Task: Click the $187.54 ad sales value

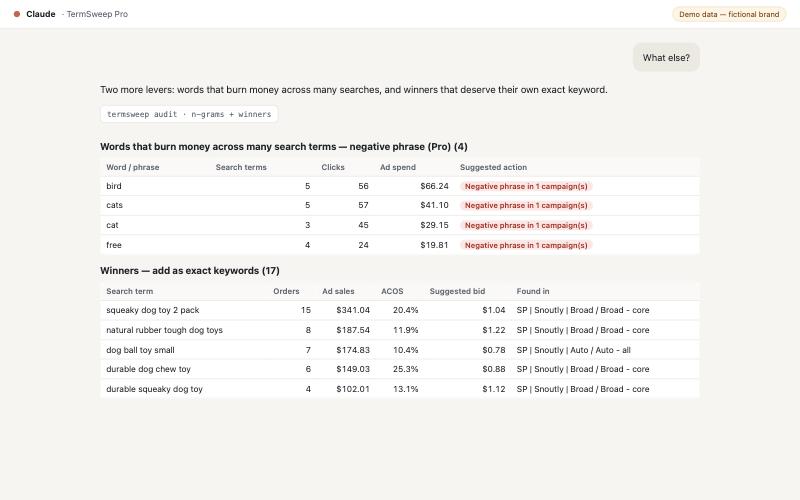Action: click(x=353, y=330)
